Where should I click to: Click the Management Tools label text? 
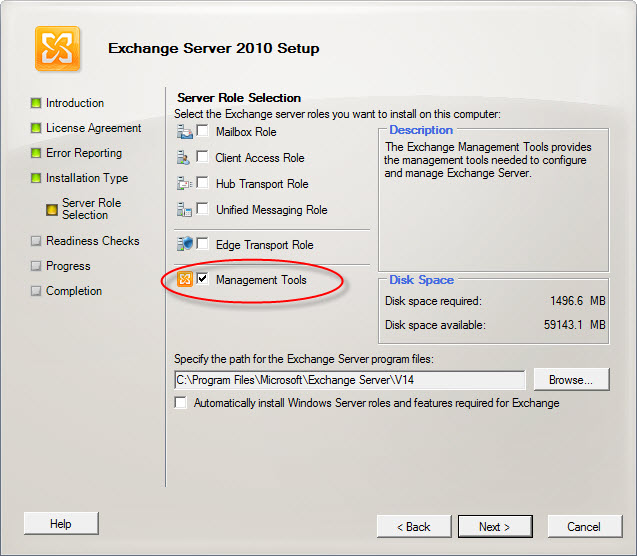point(261,280)
